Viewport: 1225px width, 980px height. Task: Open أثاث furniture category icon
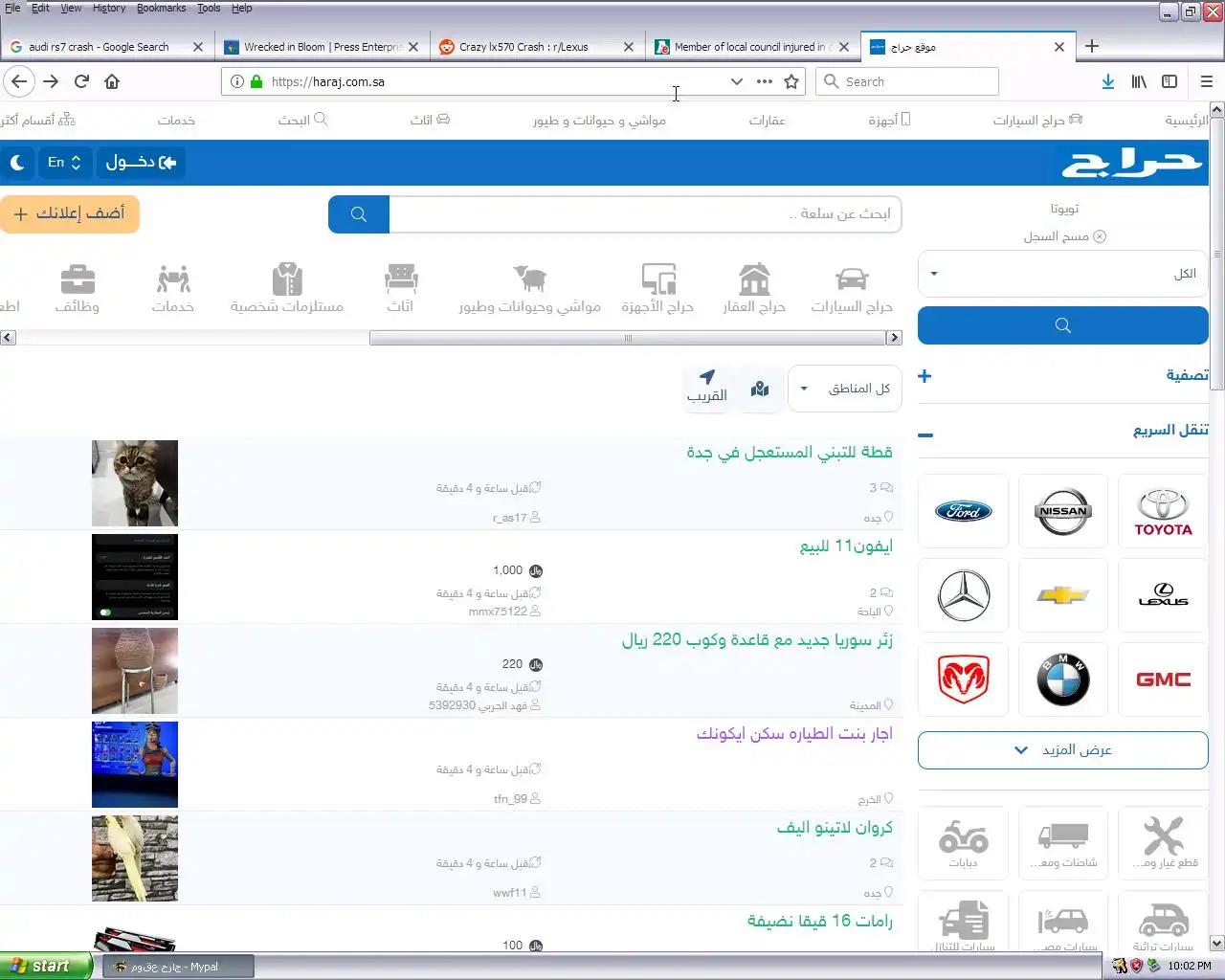(x=401, y=289)
